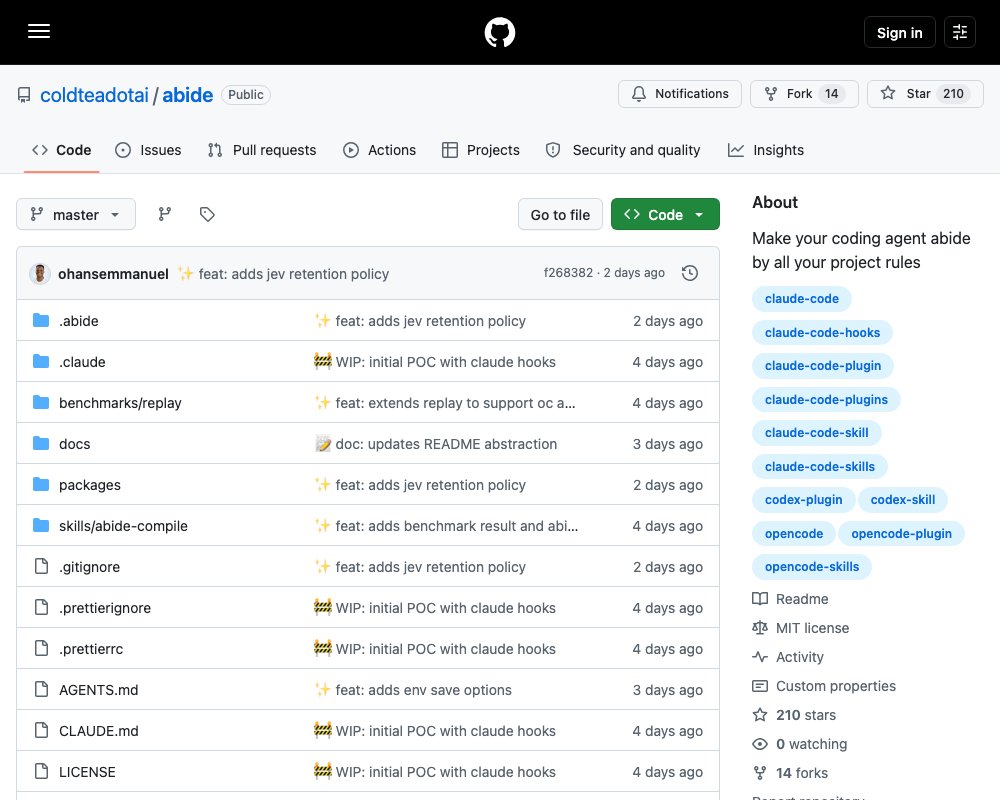Open the appearance settings sliders icon
This screenshot has width=1000, height=800.
[960, 32]
